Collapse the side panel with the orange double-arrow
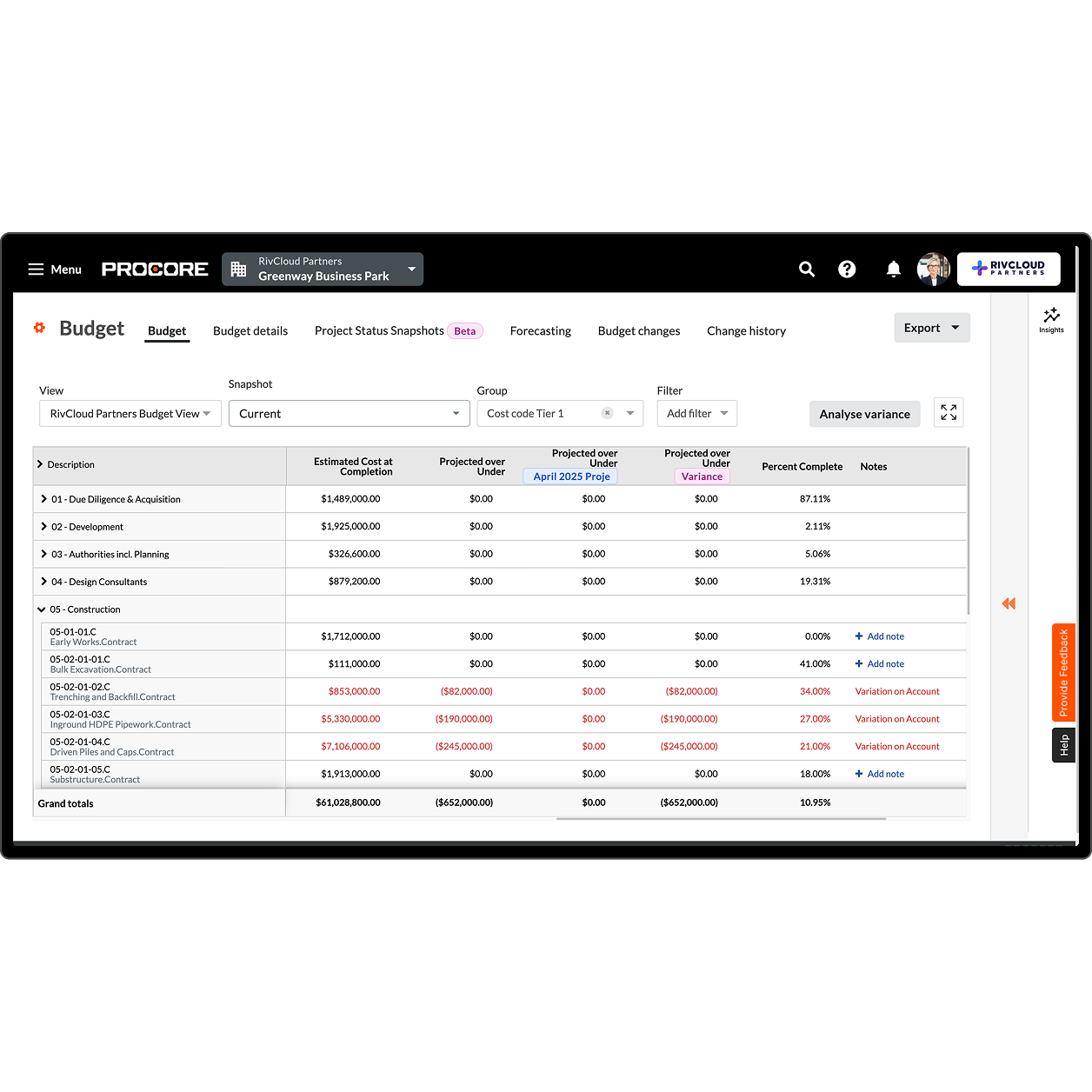1092x1092 pixels. pyautogui.click(x=1009, y=603)
